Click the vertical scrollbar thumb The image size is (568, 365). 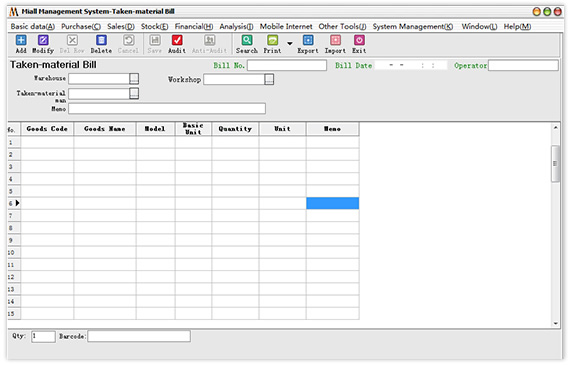[x=555, y=164]
